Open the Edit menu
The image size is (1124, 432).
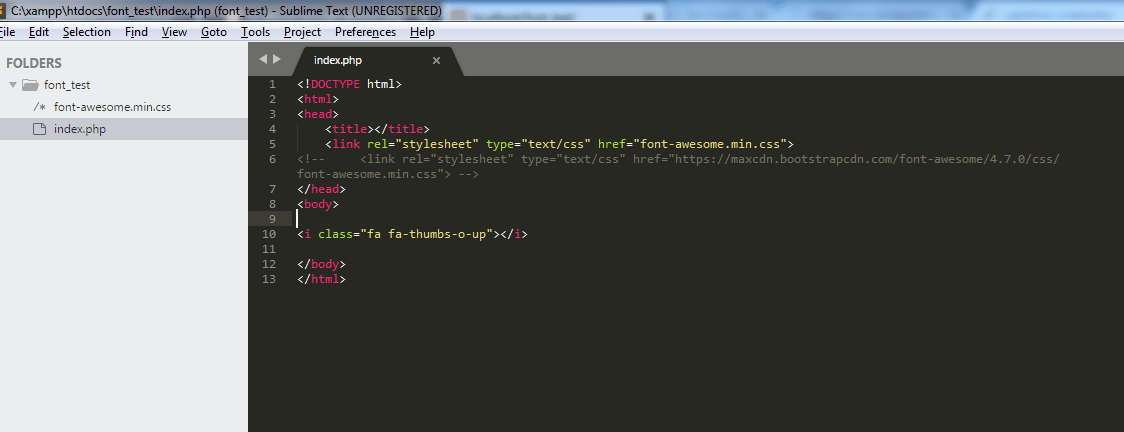[39, 32]
